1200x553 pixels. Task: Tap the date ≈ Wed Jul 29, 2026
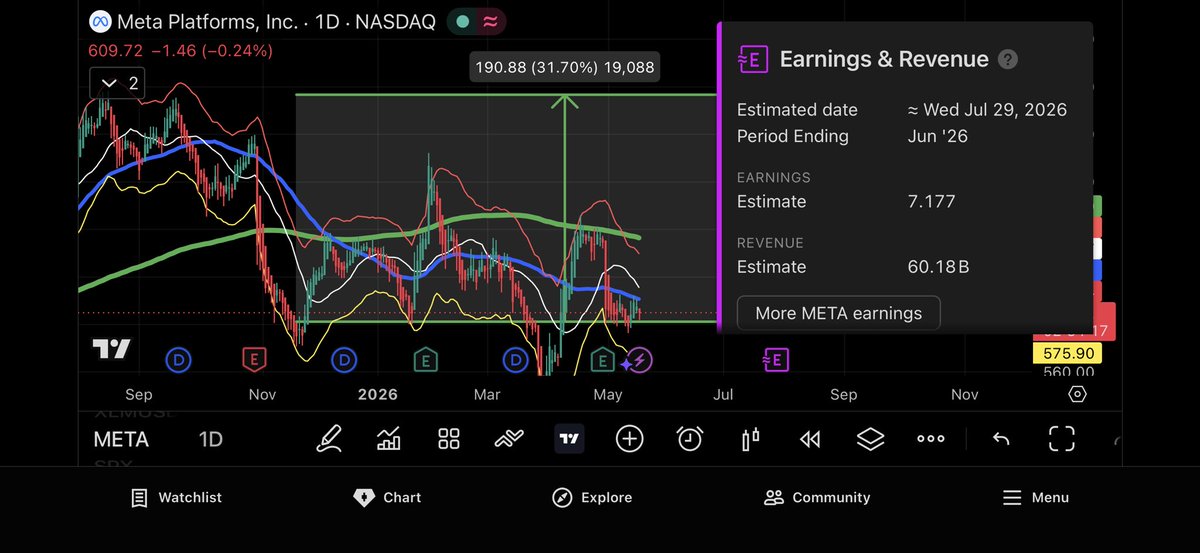[986, 110]
